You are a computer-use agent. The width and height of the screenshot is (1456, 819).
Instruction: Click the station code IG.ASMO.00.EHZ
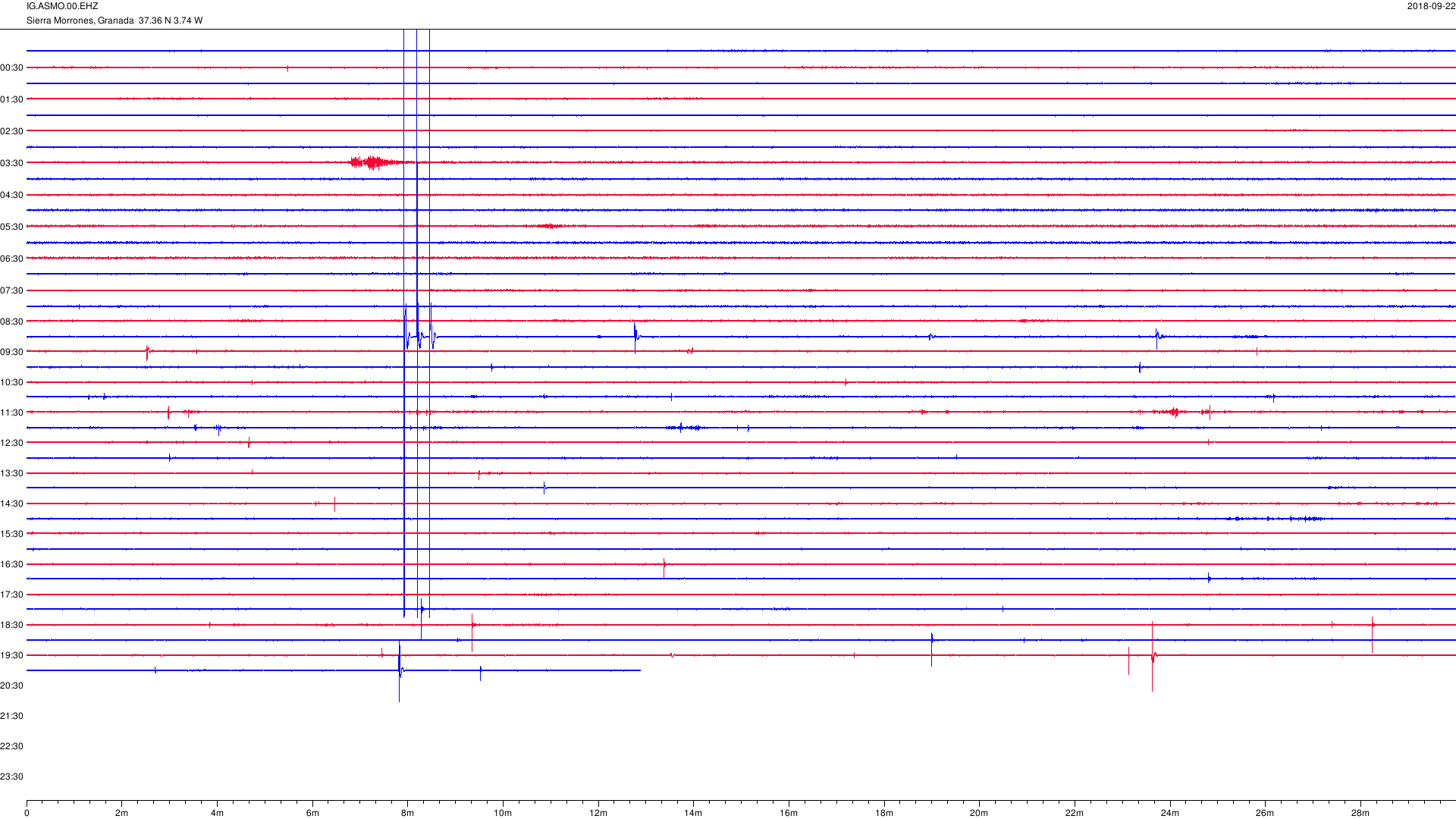pyautogui.click(x=62, y=6)
